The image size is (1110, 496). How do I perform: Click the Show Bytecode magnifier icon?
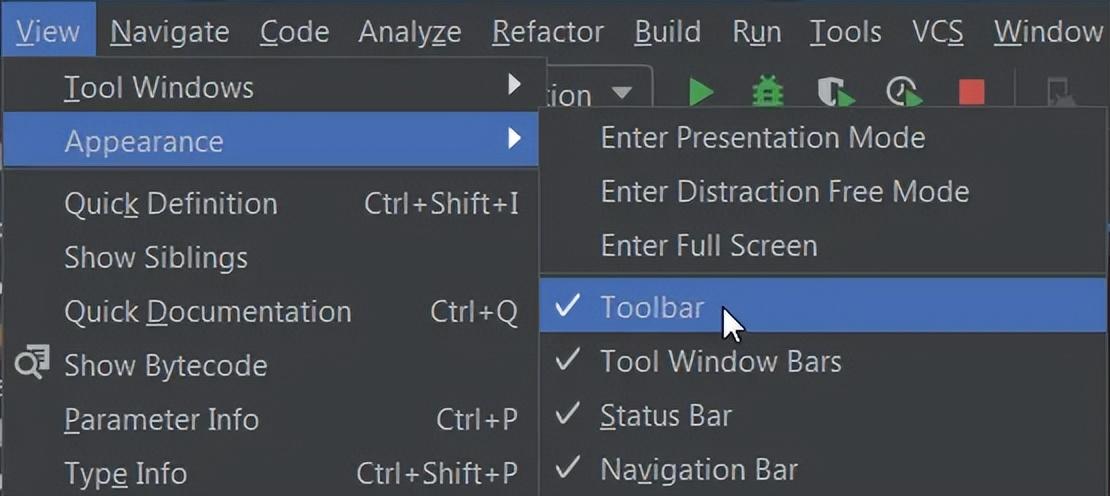click(x=33, y=364)
